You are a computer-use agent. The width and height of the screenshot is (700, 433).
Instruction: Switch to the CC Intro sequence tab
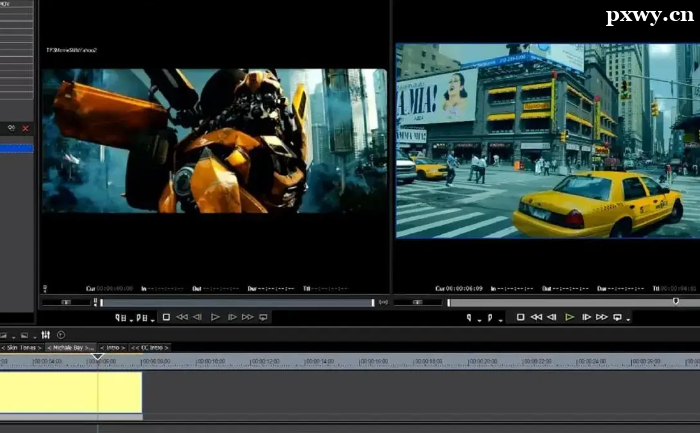150,348
